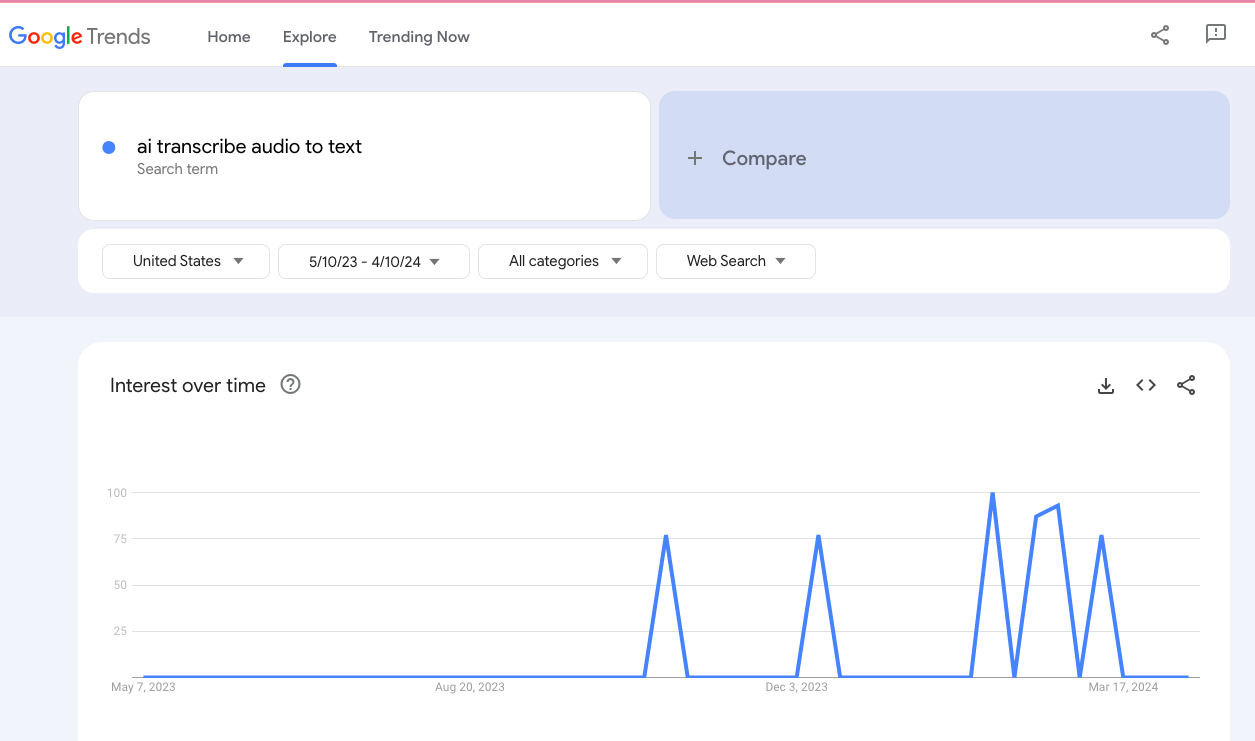Expand the Web Search type dropdown
1255x741 pixels.
point(736,261)
